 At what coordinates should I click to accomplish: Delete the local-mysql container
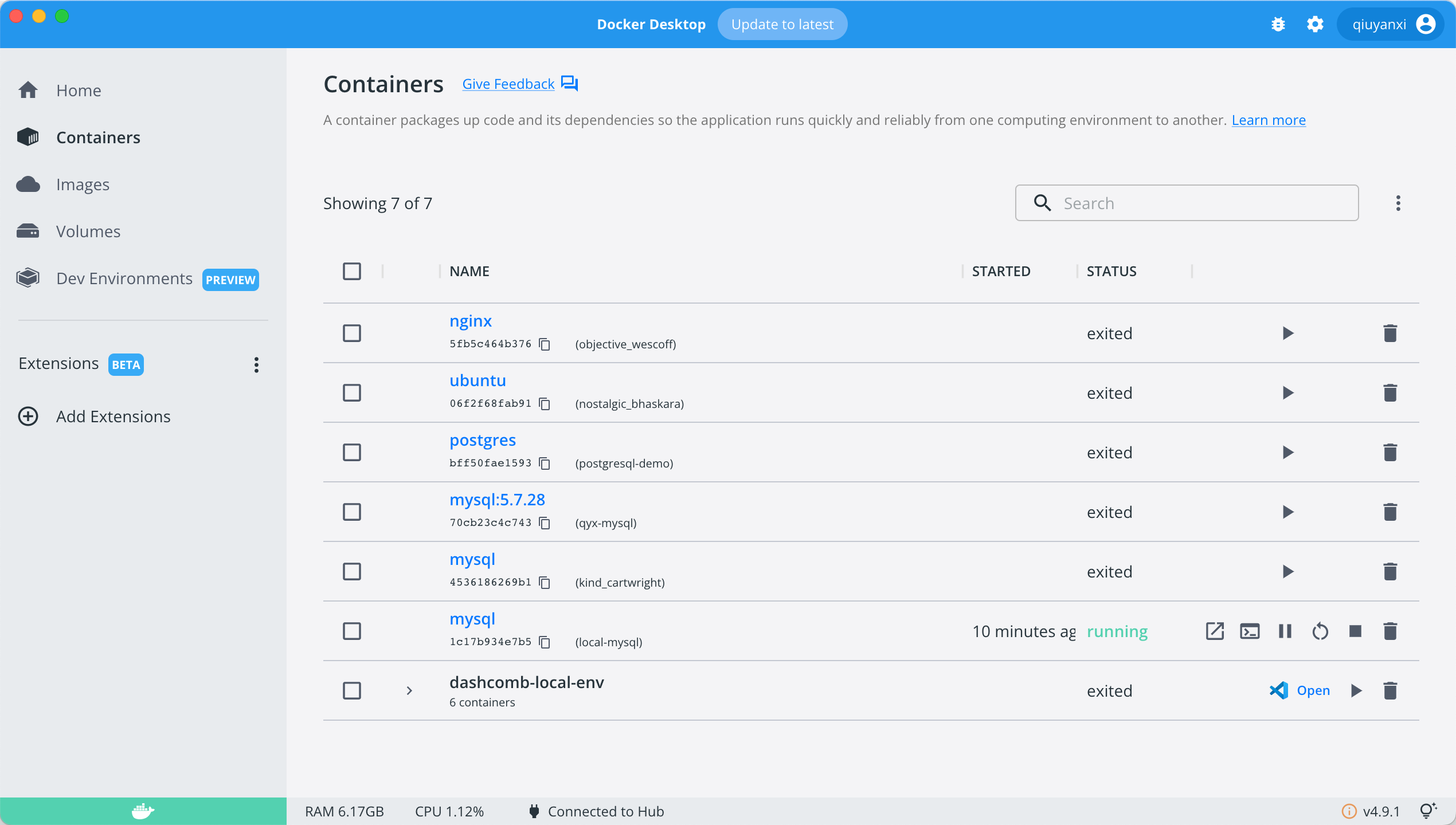(x=1390, y=631)
